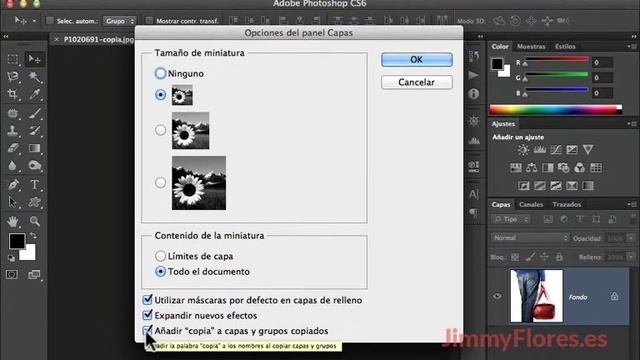Screen dimensions: 640x360
Task: Select the Eyedropper tool
Action: pyautogui.click(x=34, y=94)
